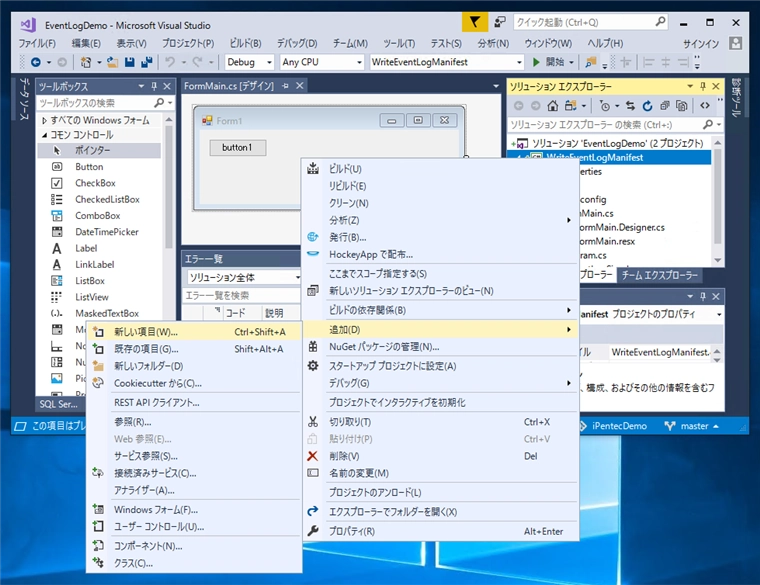Click the Save All toolbar icon
This screenshot has width=760, height=585.
(x=147, y=62)
